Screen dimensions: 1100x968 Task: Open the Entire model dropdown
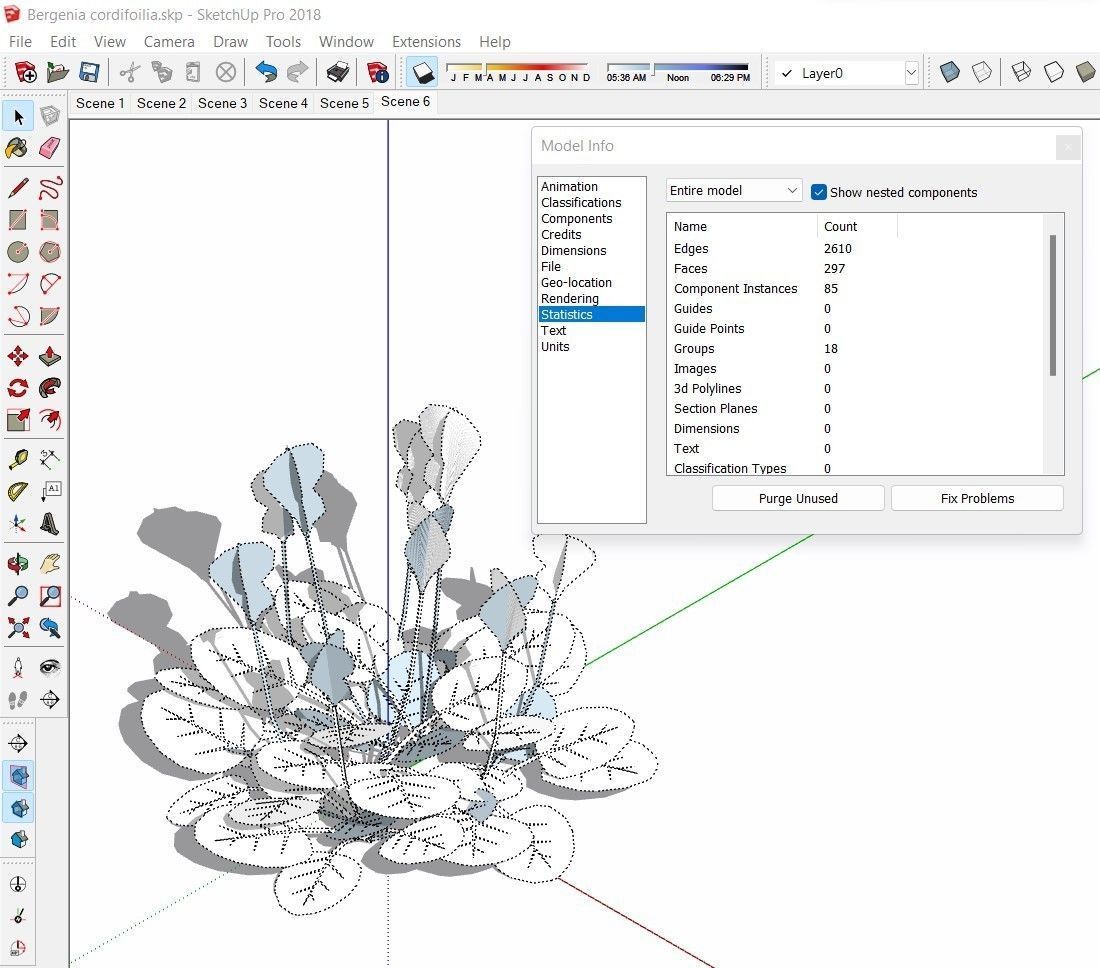(734, 190)
